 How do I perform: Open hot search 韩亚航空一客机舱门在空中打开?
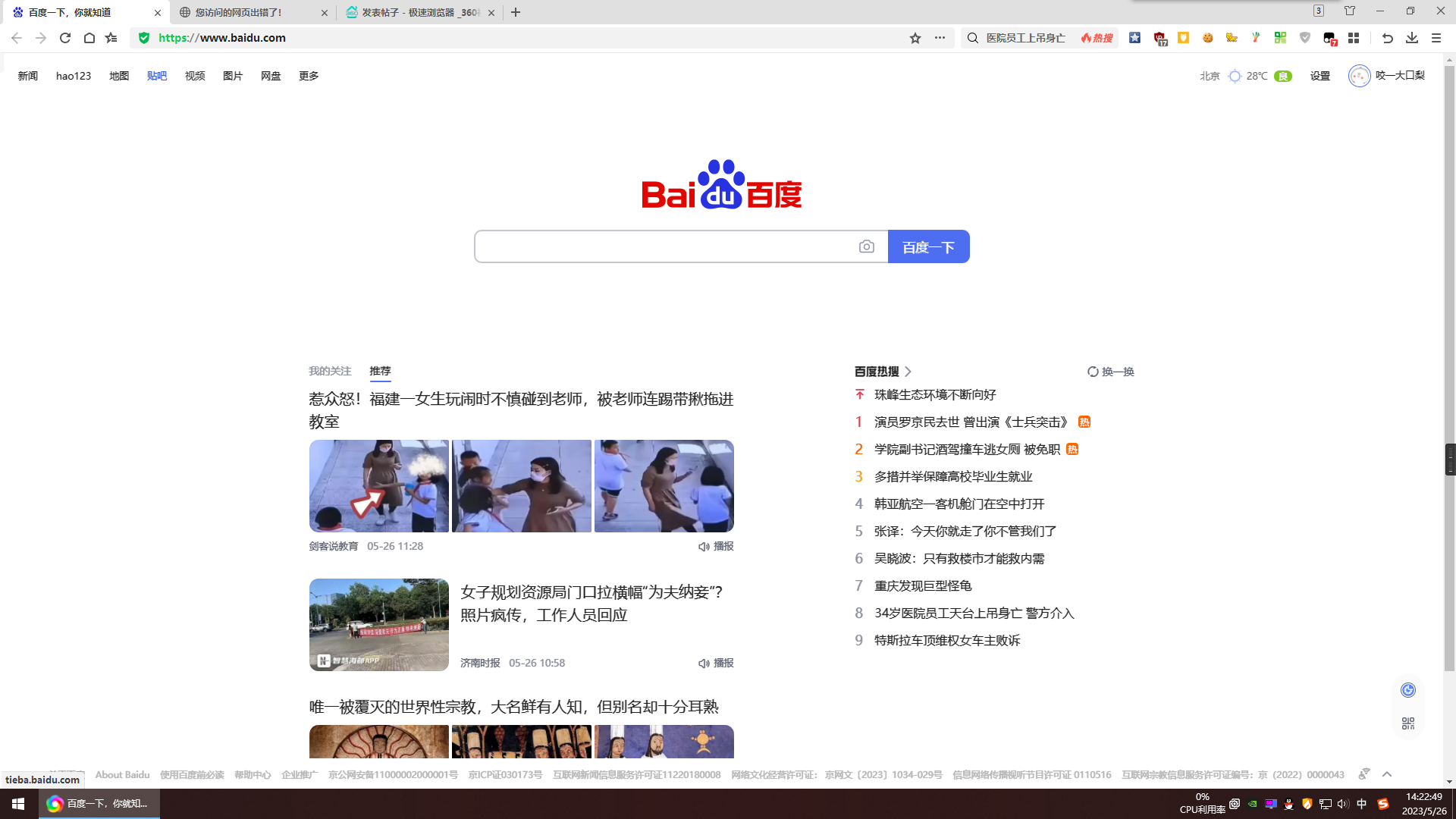tap(959, 504)
